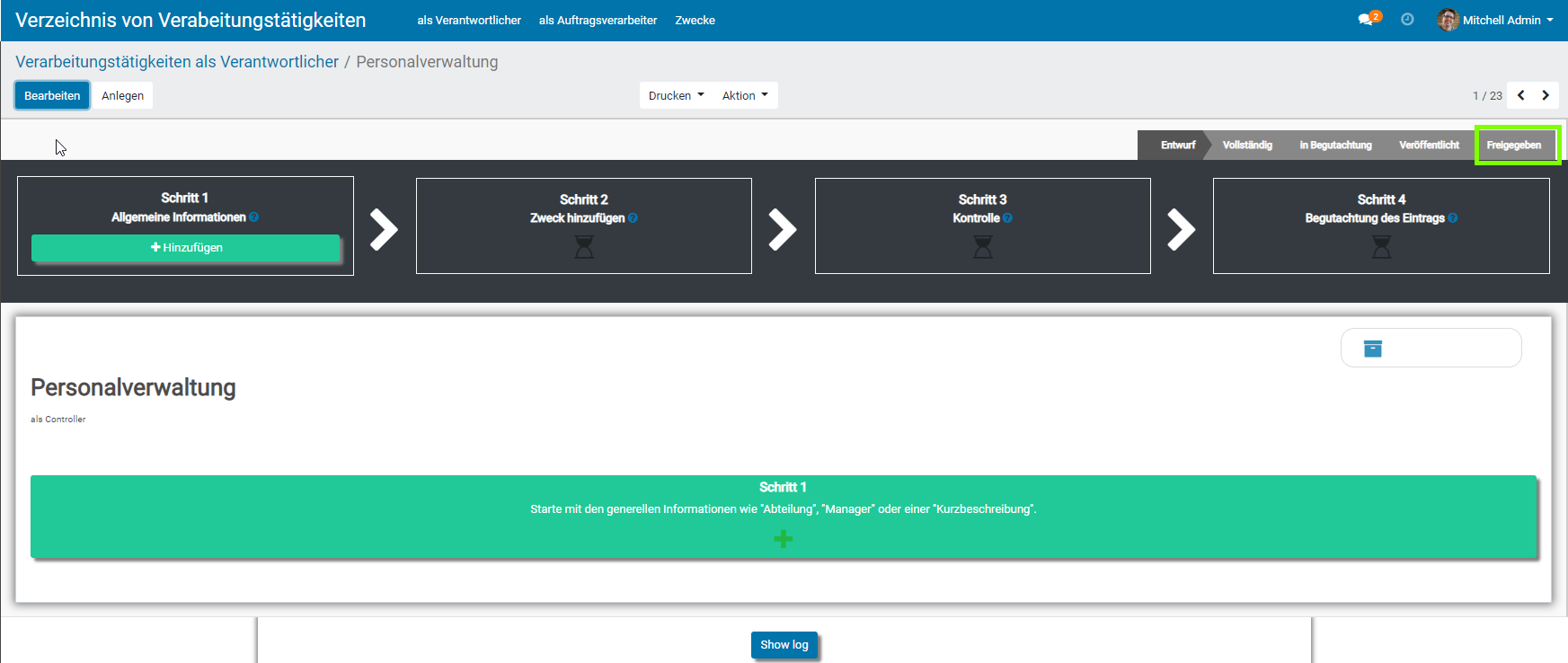Click green plus icon in Schritt 1 banner
The width and height of the screenshot is (1568, 663).
[x=783, y=538]
